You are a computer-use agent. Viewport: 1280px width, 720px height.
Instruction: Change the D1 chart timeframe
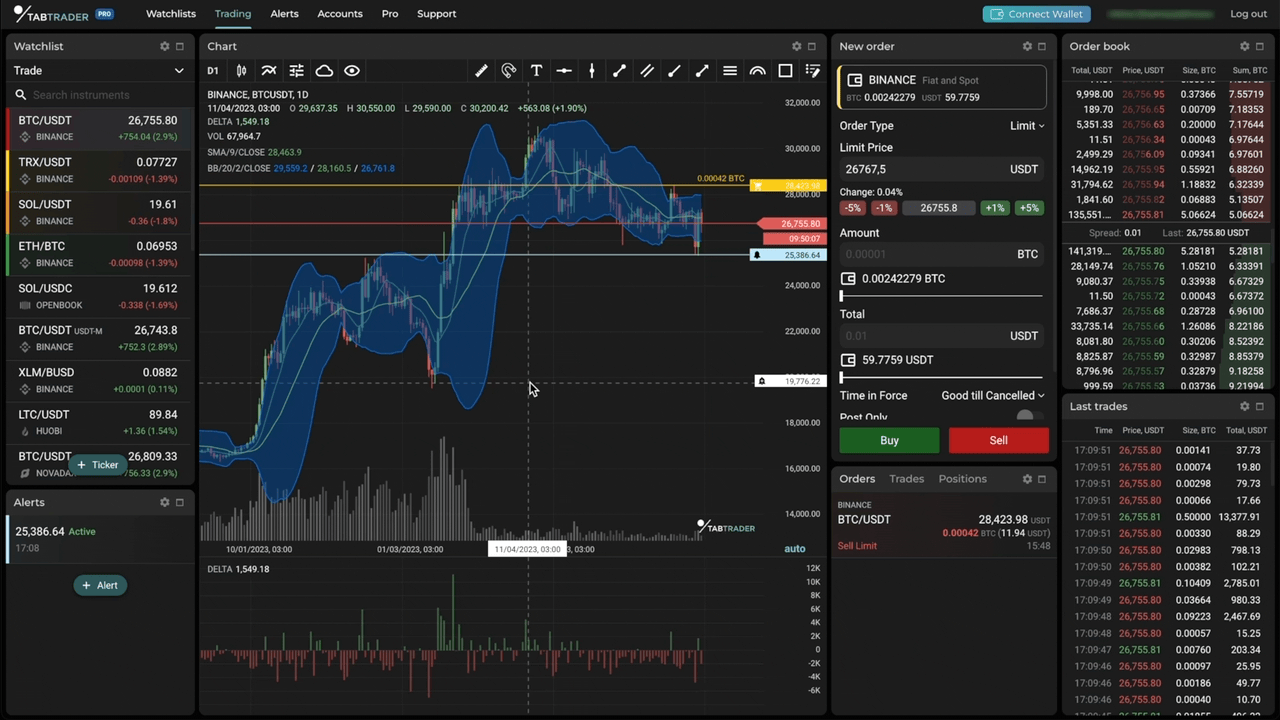pyautogui.click(x=213, y=71)
